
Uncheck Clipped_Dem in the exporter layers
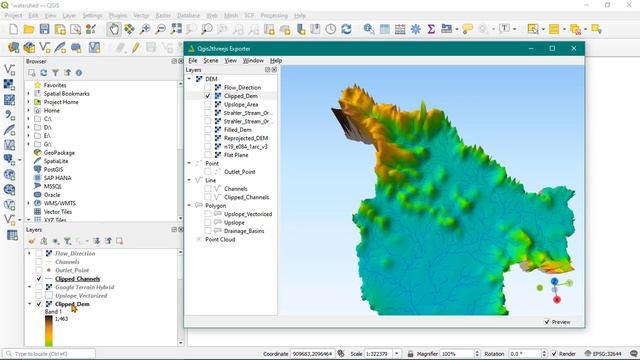208,96
